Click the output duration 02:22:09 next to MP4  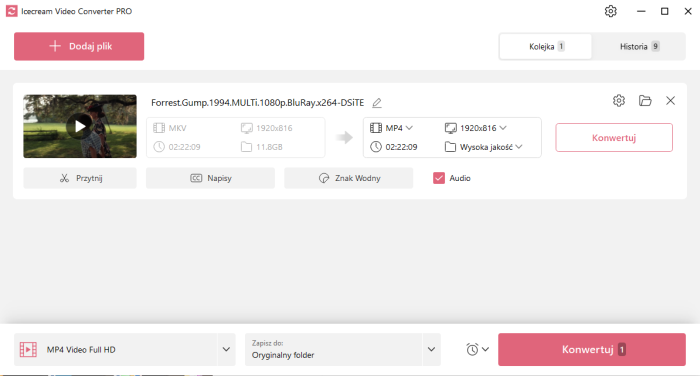click(x=401, y=147)
